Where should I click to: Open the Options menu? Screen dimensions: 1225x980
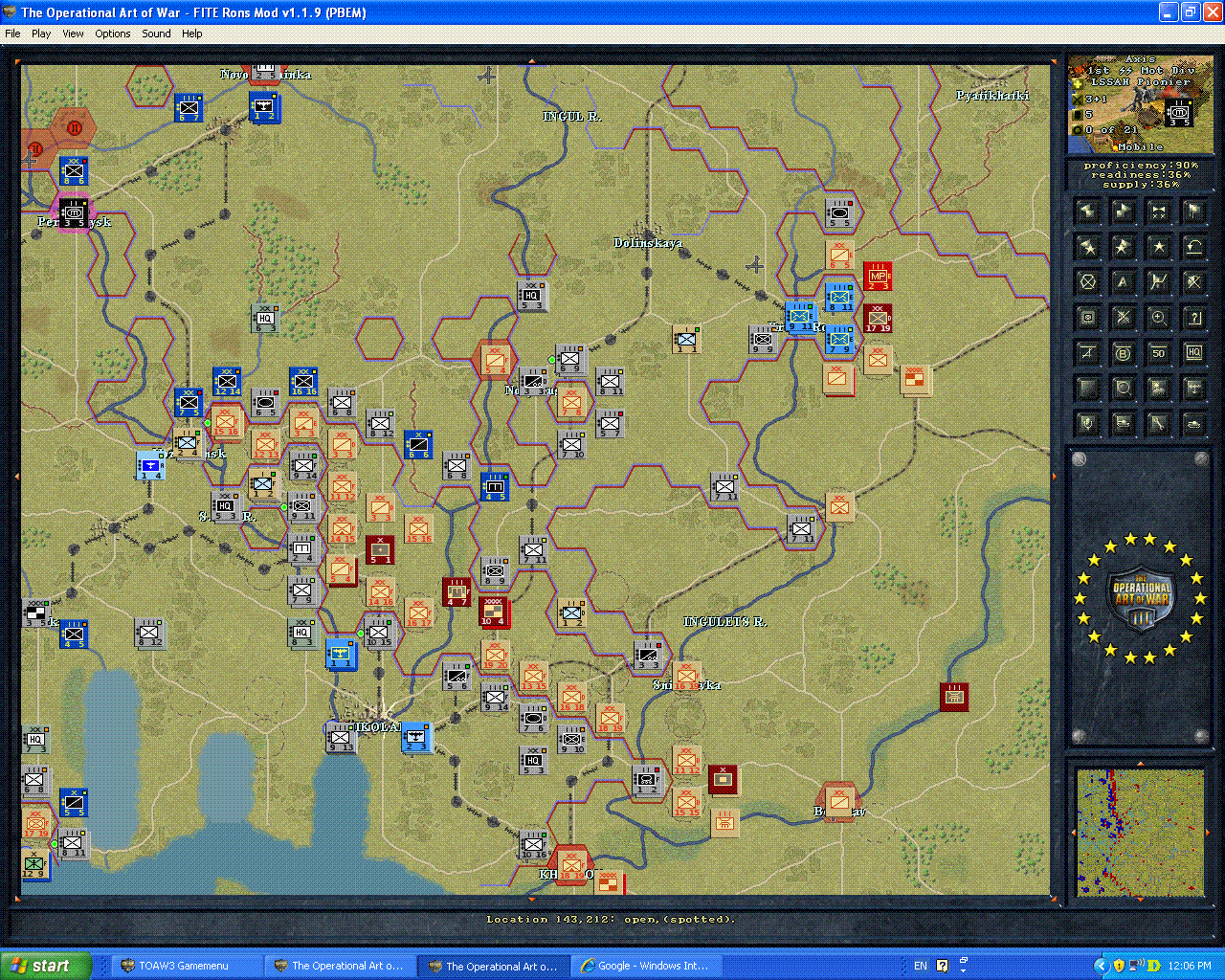tap(113, 33)
